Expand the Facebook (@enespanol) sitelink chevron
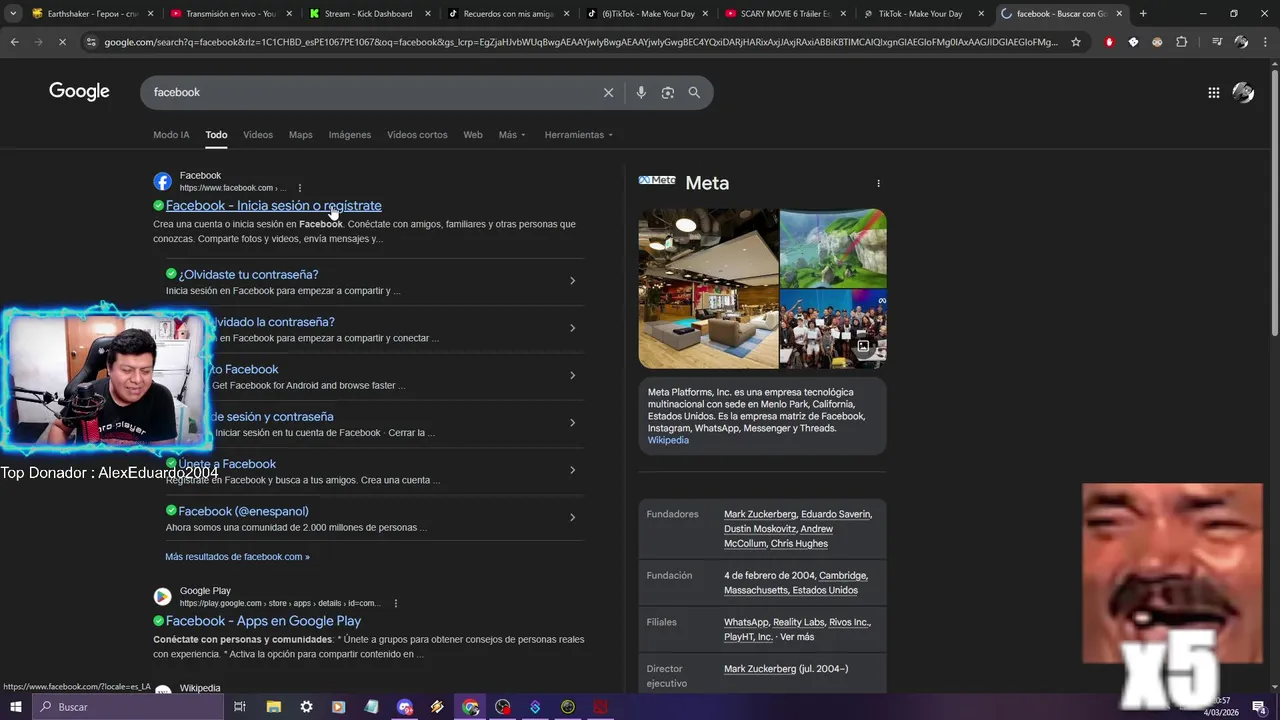The image size is (1280, 720). pos(572,518)
